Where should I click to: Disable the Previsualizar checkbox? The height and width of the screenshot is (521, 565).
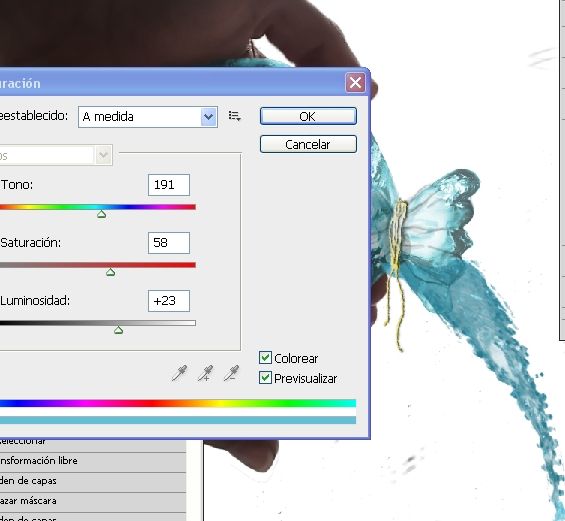tap(265, 378)
